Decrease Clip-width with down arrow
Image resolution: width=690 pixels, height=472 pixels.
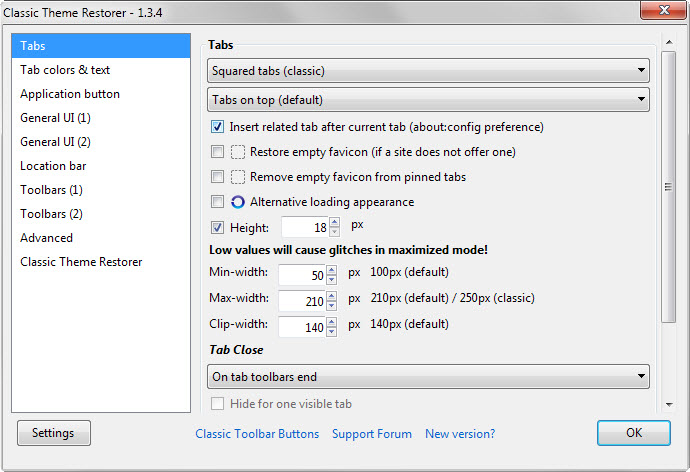(332, 332)
